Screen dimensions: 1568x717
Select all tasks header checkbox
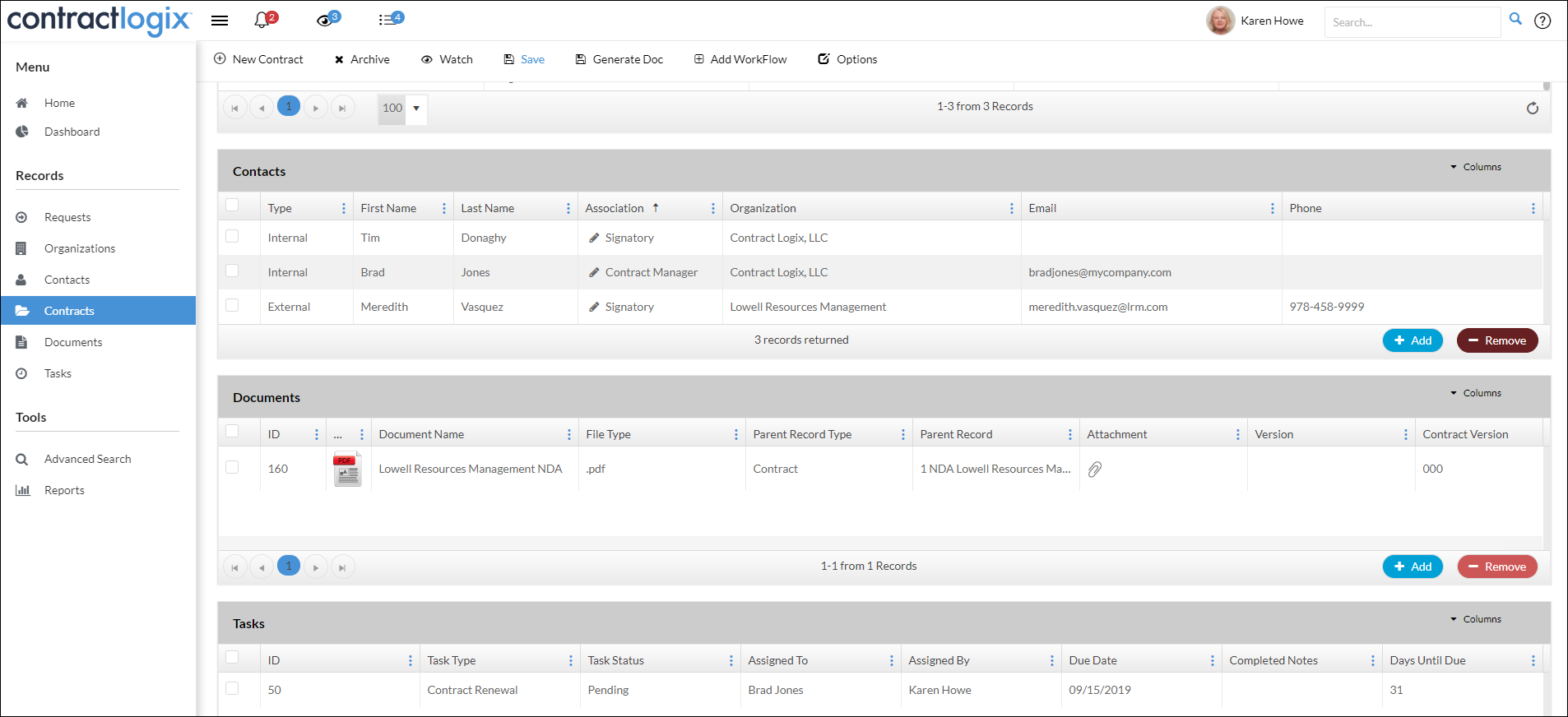pos(232,657)
